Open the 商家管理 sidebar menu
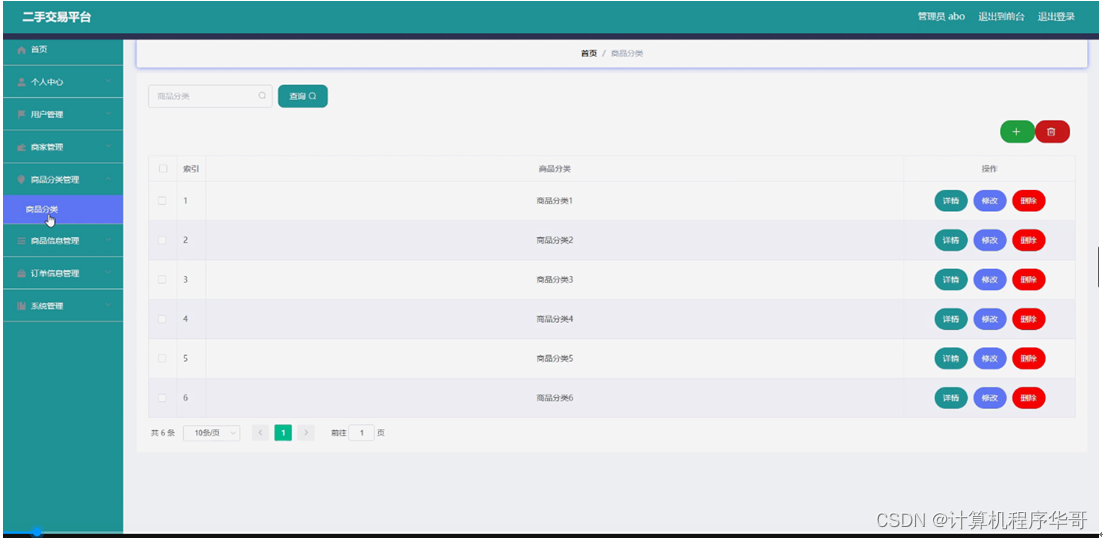Image resolution: width=1103 pixels, height=539 pixels. coord(63,147)
